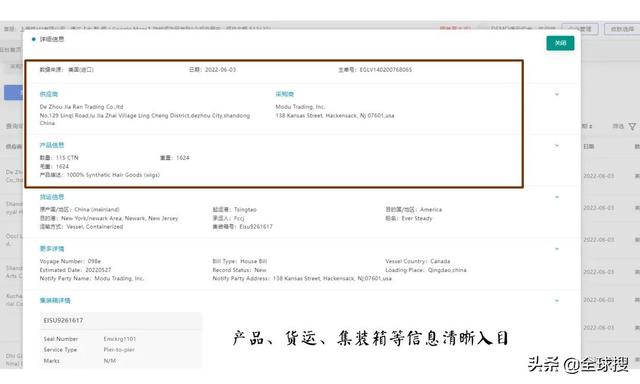Click origin value China (mainland)
Image resolution: width=640 pixels, height=384 pixels.
(x=97, y=210)
